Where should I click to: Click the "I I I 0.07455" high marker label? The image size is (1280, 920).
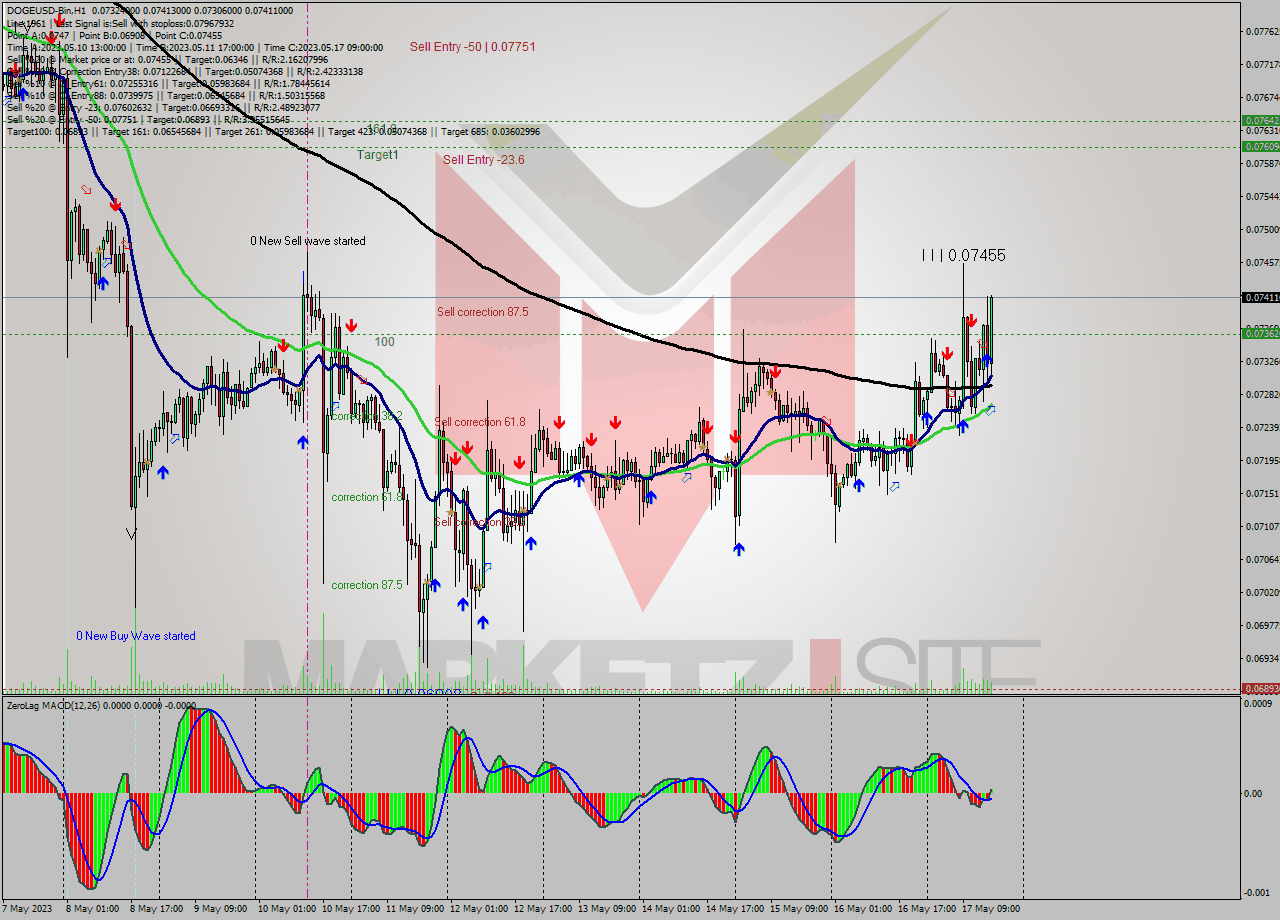coord(964,256)
